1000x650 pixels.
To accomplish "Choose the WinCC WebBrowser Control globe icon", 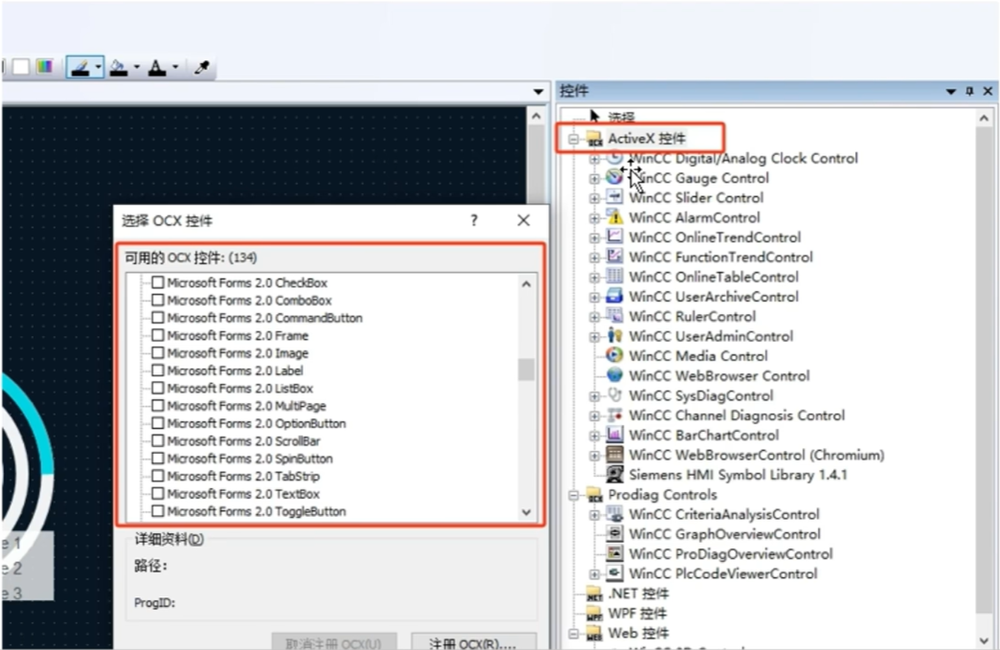I will (614, 376).
